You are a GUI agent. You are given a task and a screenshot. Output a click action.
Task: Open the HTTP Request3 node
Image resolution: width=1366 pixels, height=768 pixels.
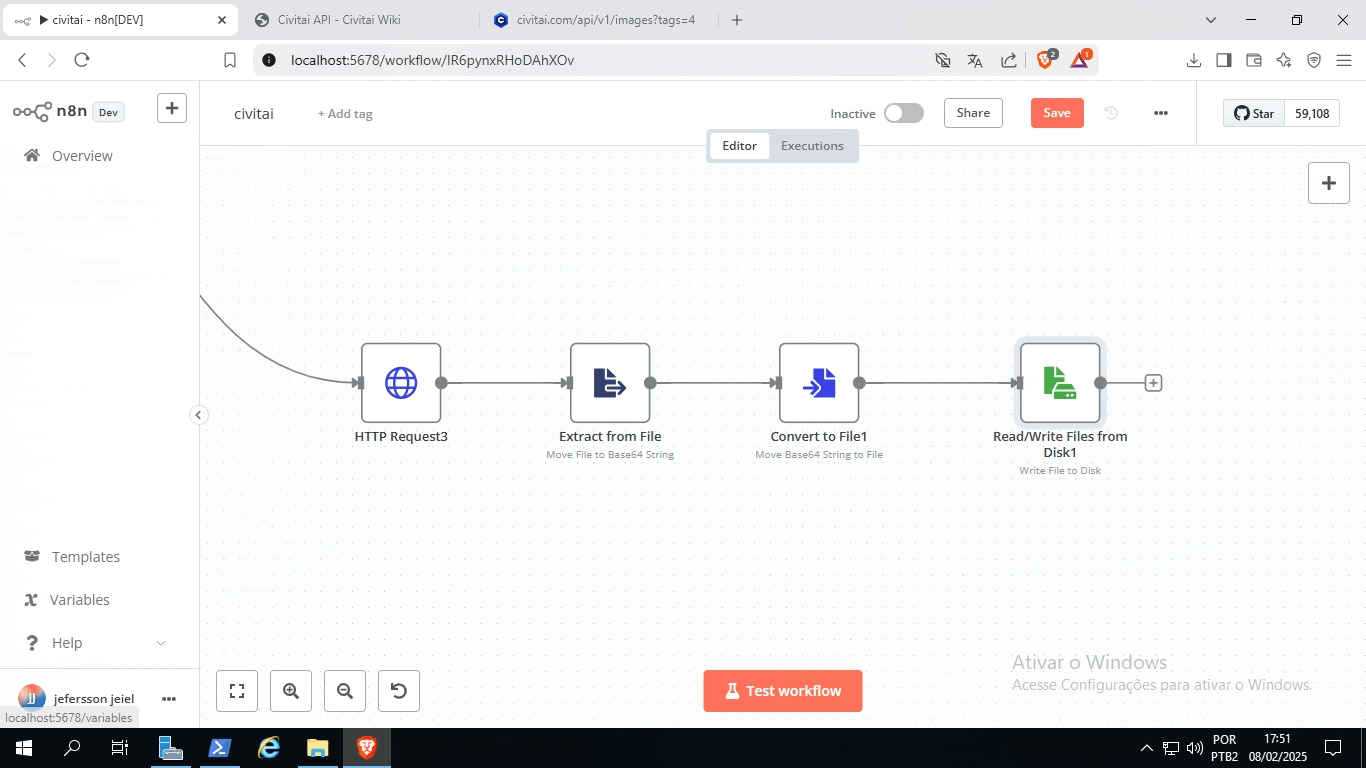pyautogui.click(x=401, y=383)
